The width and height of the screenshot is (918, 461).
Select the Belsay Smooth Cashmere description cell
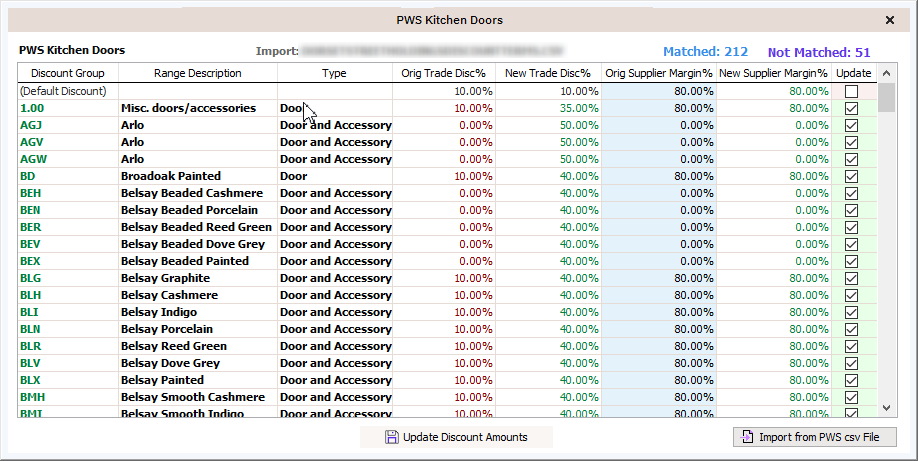(198, 397)
